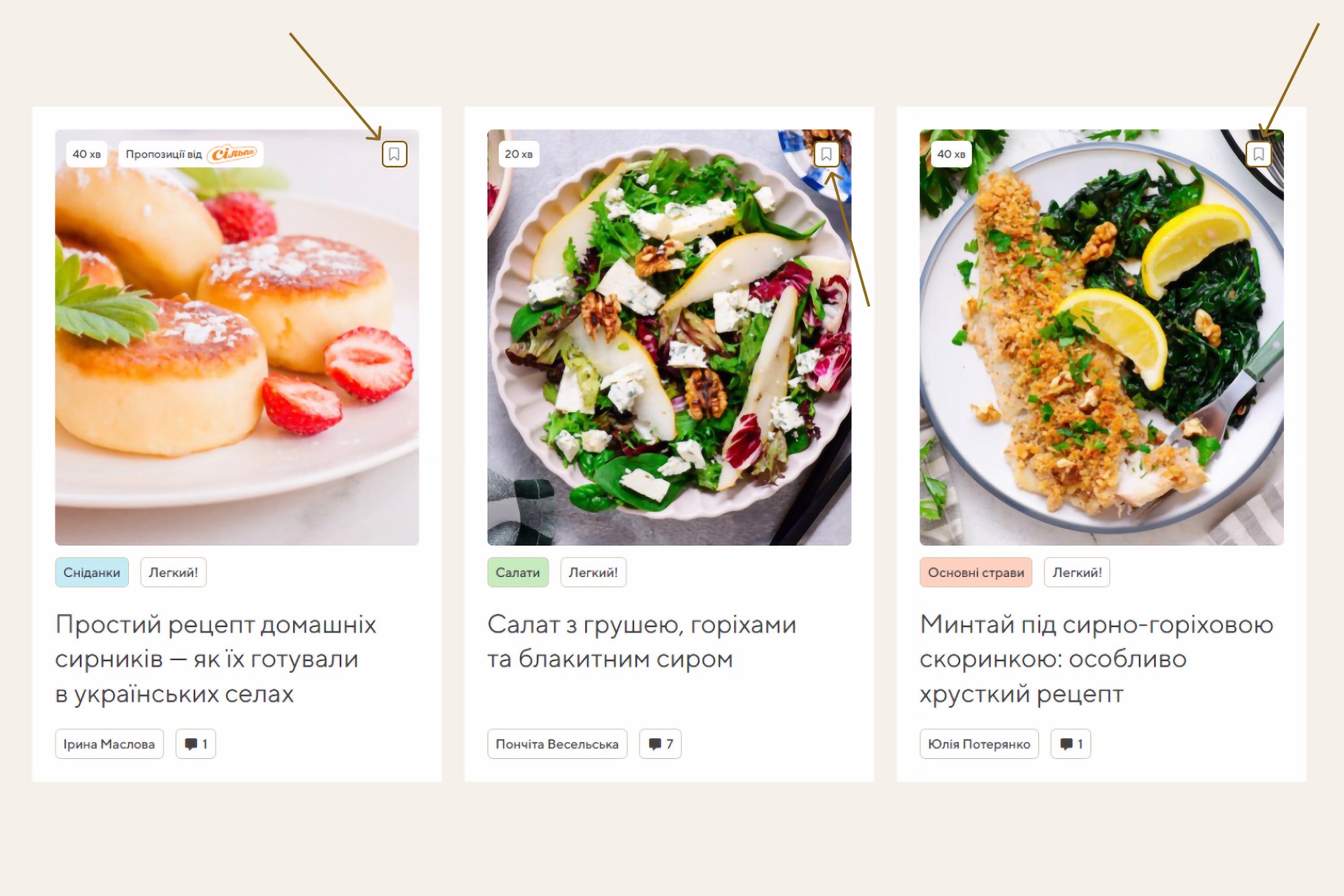Open the домашніх сирників recipe title
The image size is (1344, 896).
(216, 659)
